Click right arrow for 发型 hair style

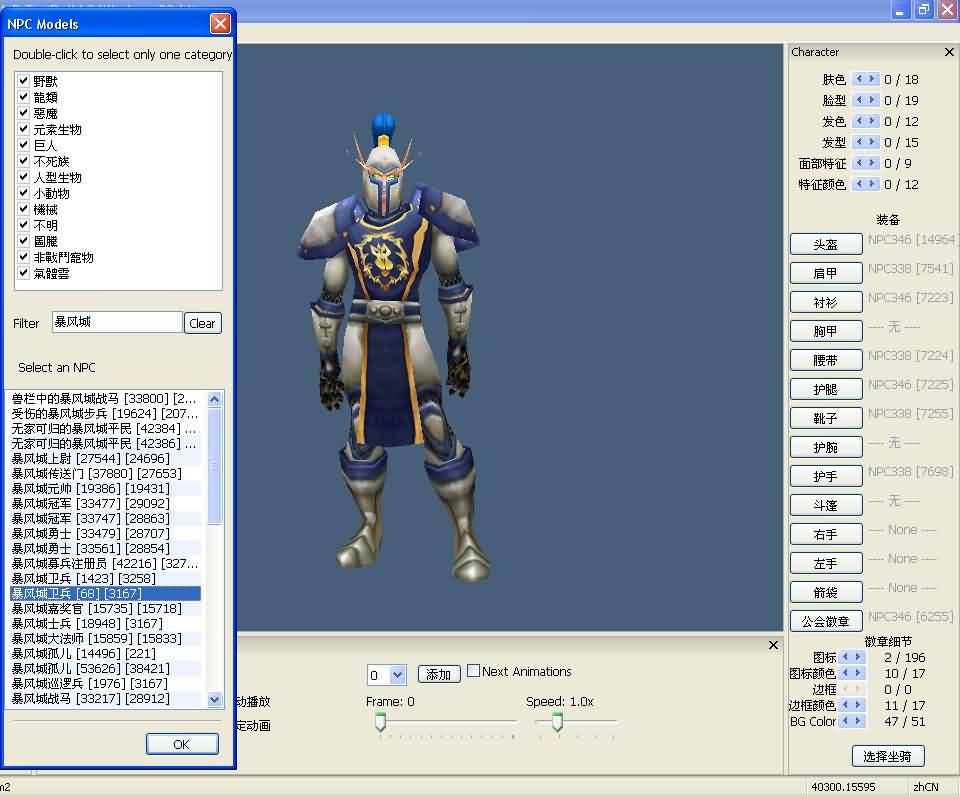point(872,142)
